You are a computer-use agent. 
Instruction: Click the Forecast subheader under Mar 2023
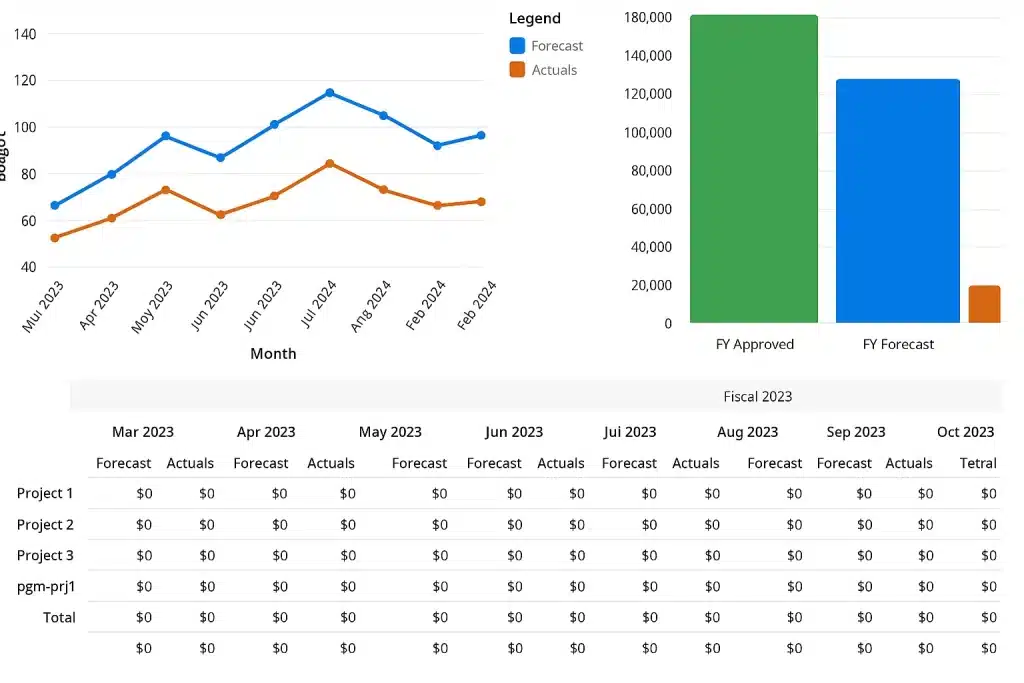(x=123, y=464)
